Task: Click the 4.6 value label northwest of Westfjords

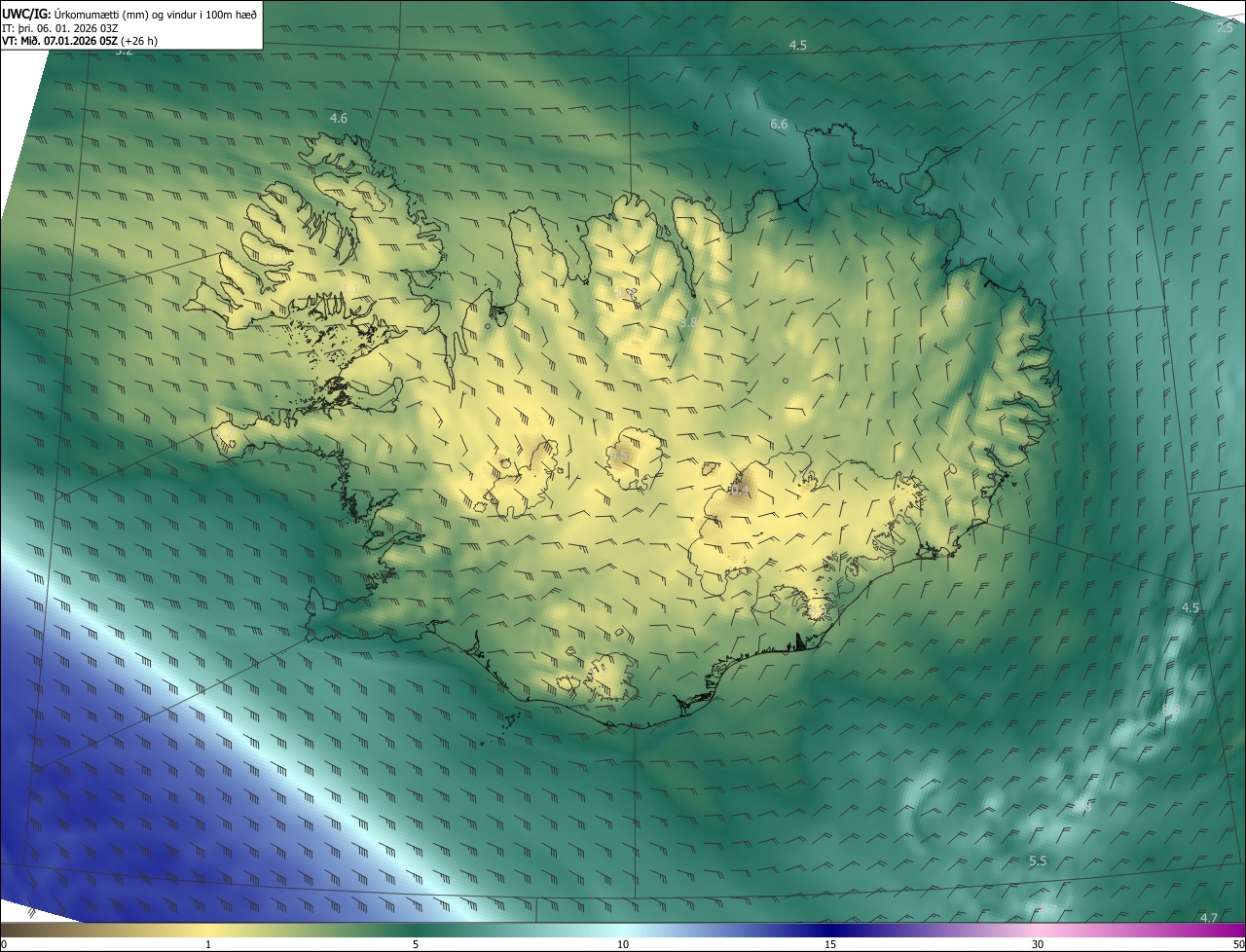Action: (338, 118)
